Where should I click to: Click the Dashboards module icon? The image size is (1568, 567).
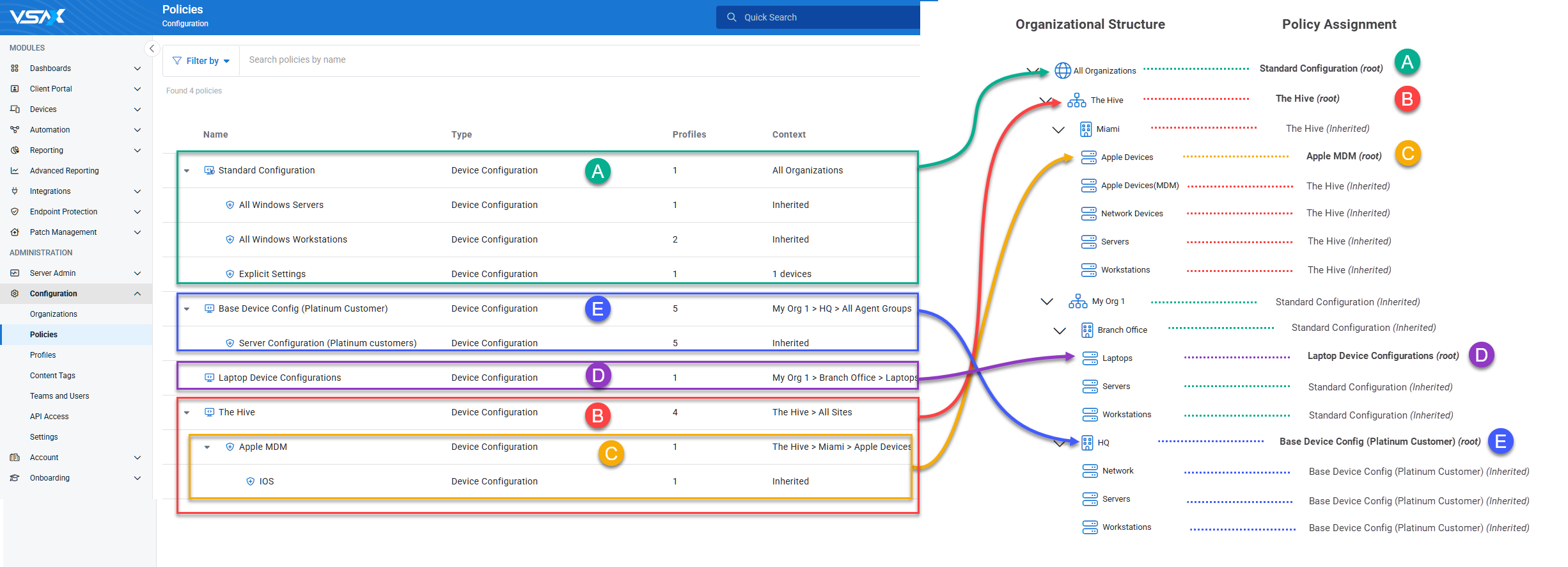tap(15, 68)
